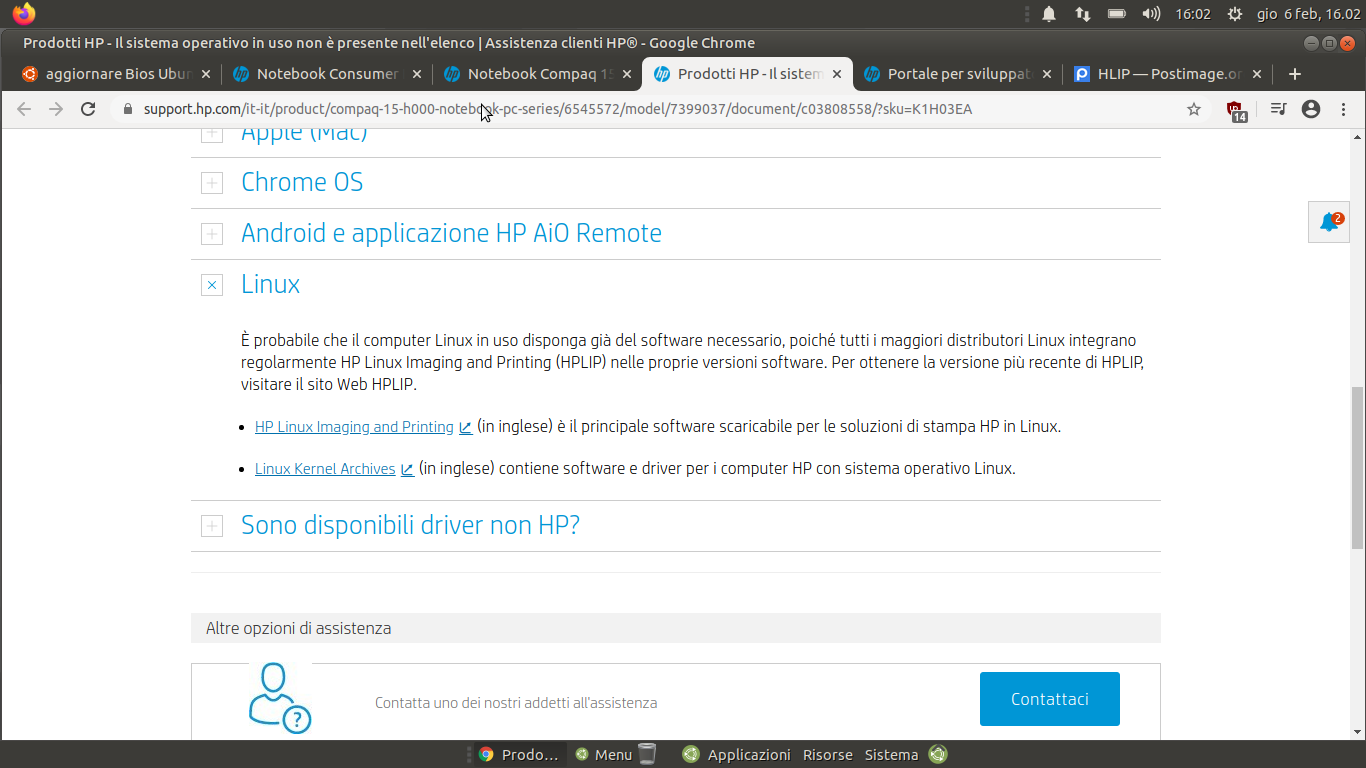1366x768 pixels.
Task: Open the Applicazioni menu in bottom panel
Action: point(749,755)
